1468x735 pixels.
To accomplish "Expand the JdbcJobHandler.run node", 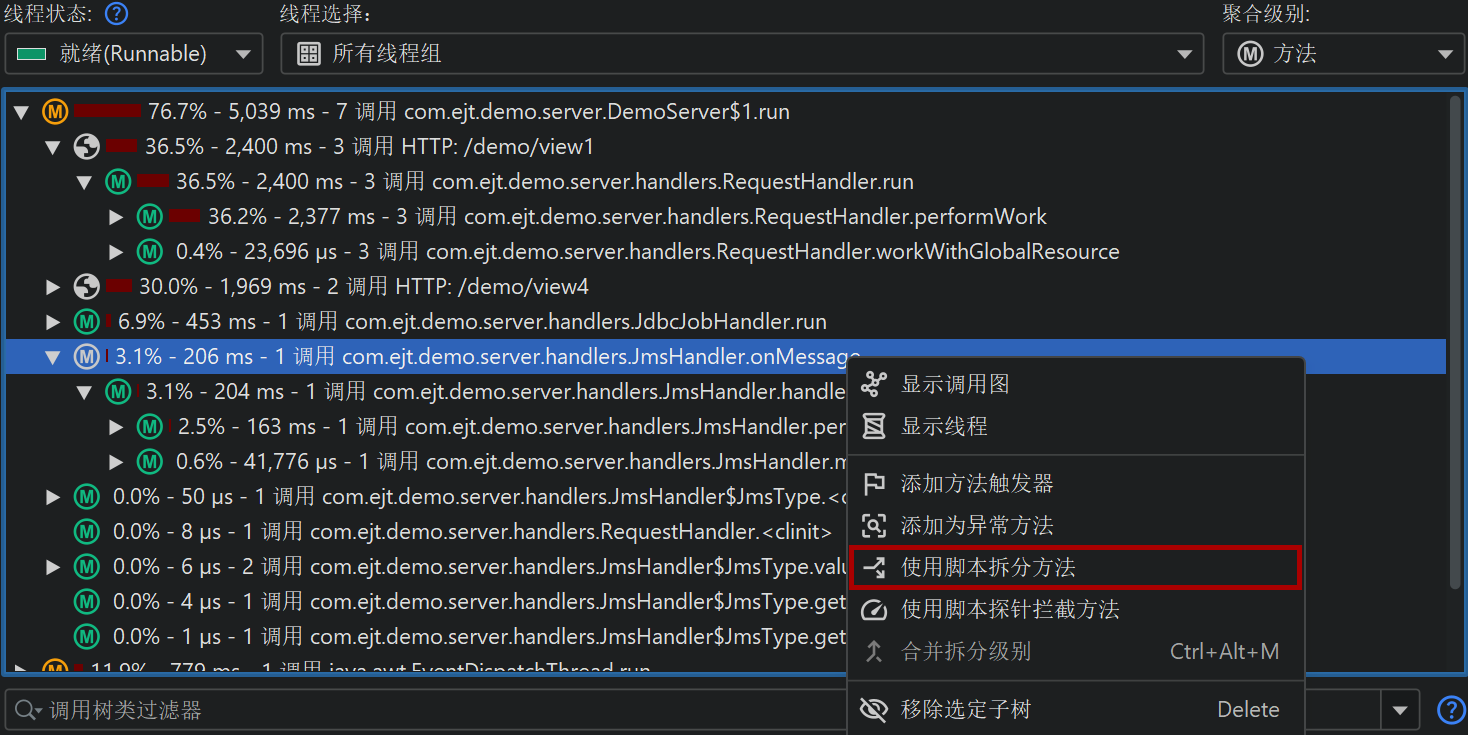I will (x=53, y=322).
